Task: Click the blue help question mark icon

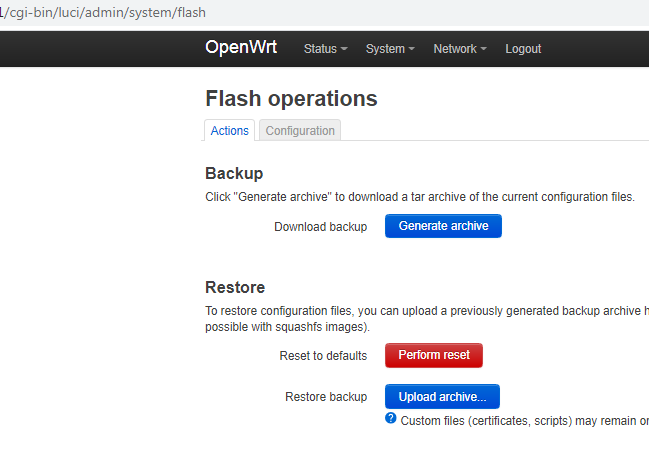Action: pyautogui.click(x=390, y=418)
